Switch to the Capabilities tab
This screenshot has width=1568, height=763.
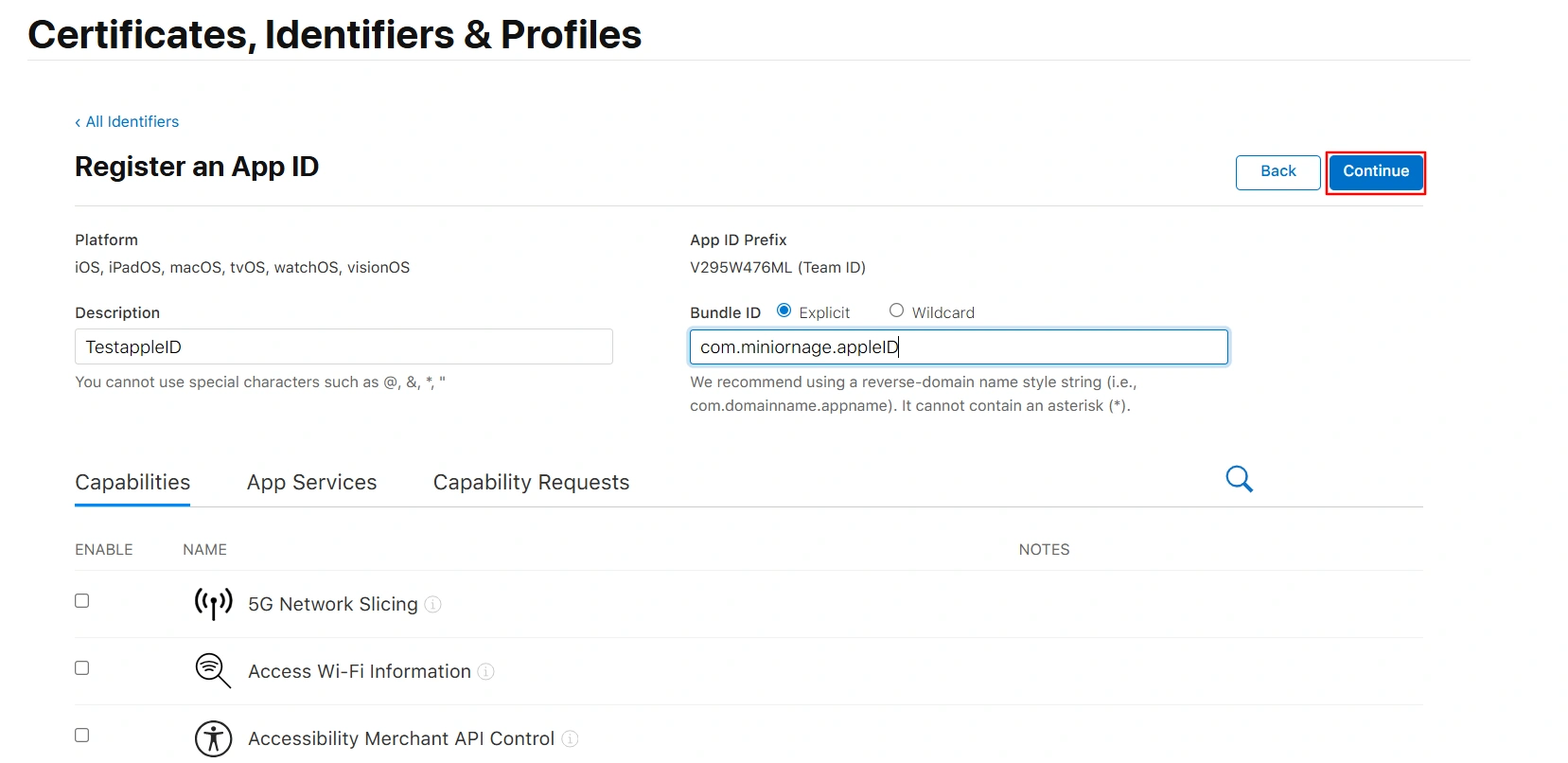pyautogui.click(x=132, y=483)
